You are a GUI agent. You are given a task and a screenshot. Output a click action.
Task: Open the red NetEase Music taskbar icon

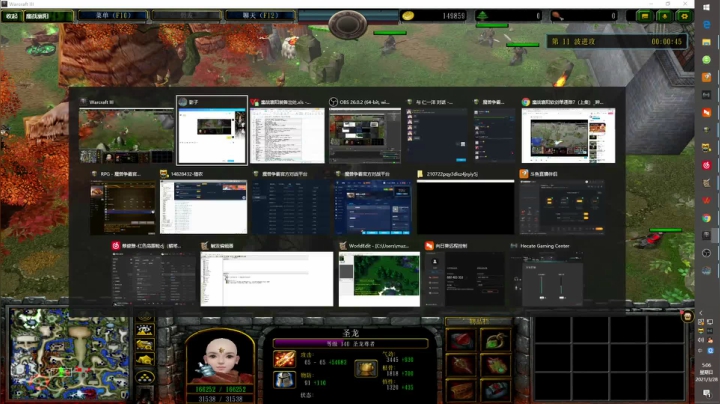pos(707,165)
